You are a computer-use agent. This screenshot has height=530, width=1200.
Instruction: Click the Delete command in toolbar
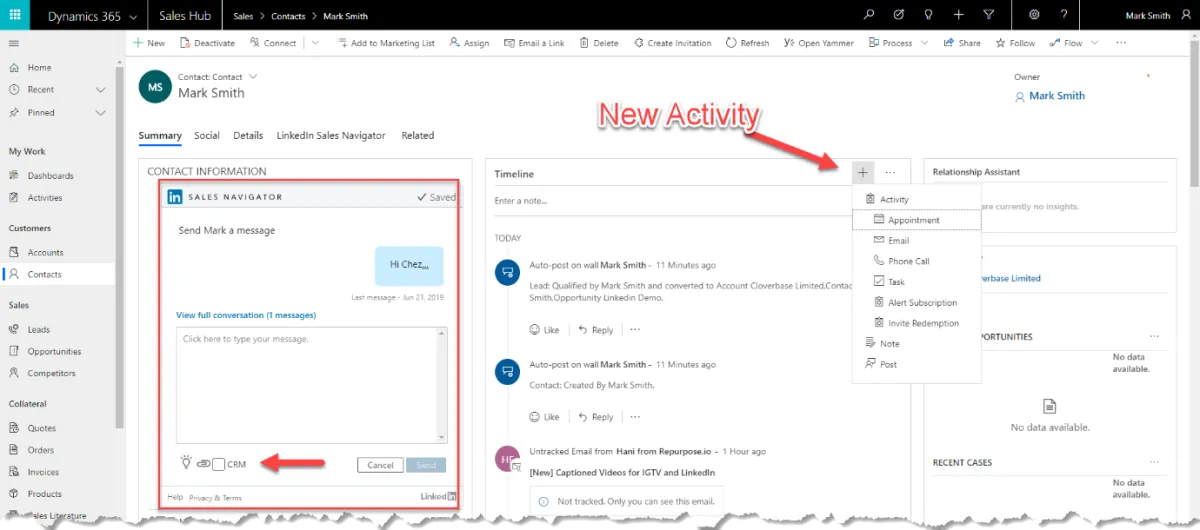(598, 43)
